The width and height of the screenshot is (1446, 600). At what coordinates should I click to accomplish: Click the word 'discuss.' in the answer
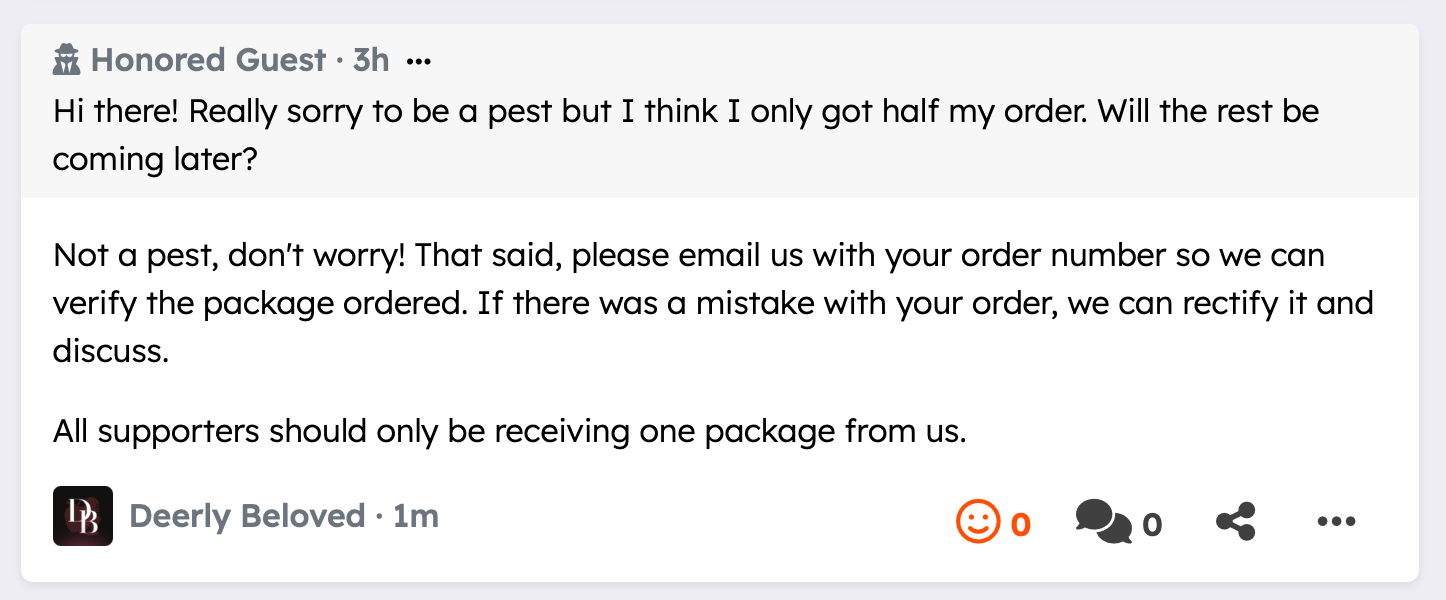pos(110,351)
